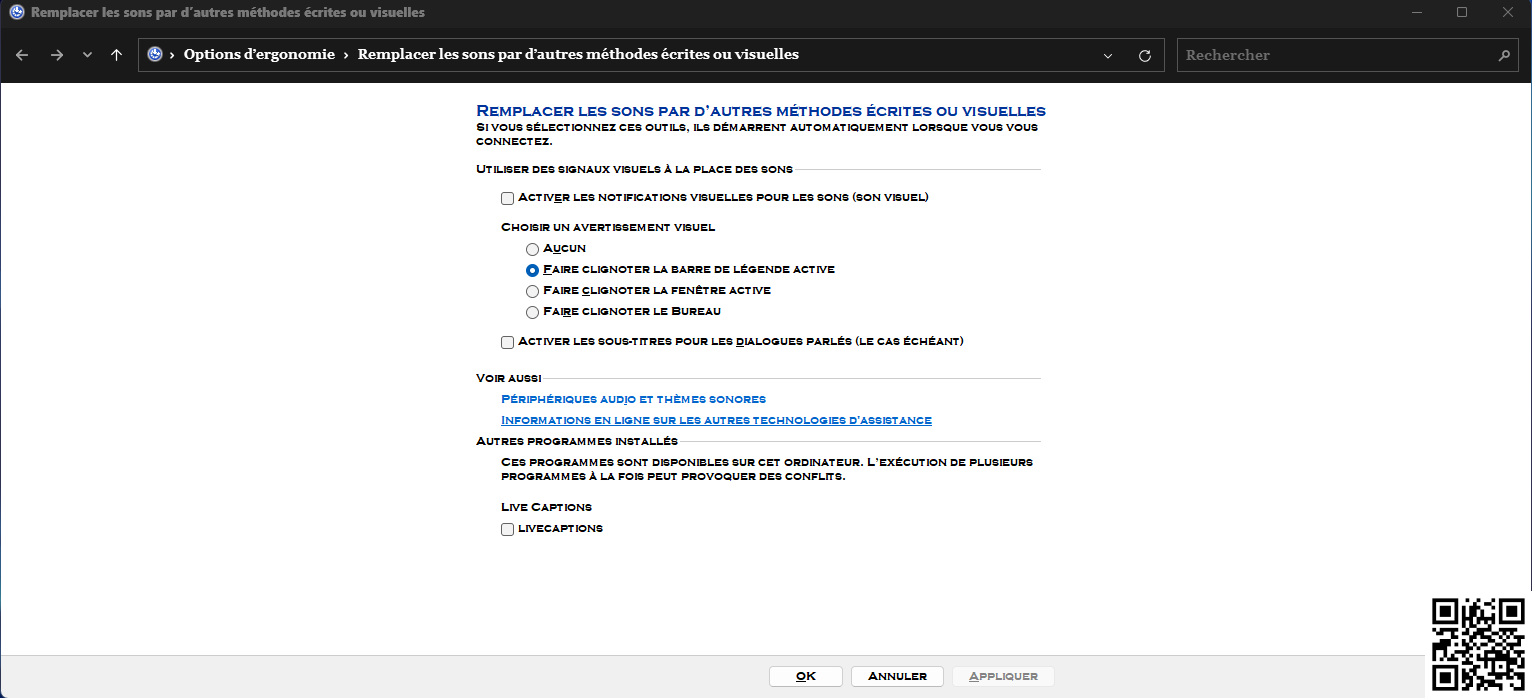Click the magnifier search icon

[x=1504, y=56]
